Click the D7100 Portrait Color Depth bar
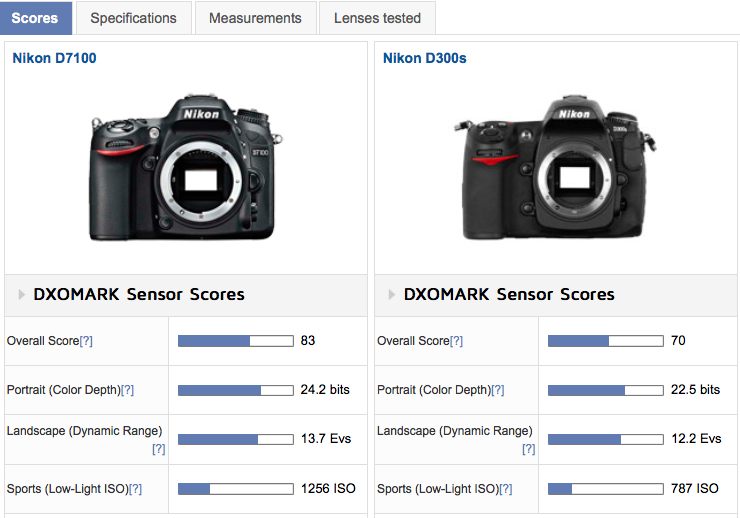This screenshot has width=740, height=518. tap(235, 390)
